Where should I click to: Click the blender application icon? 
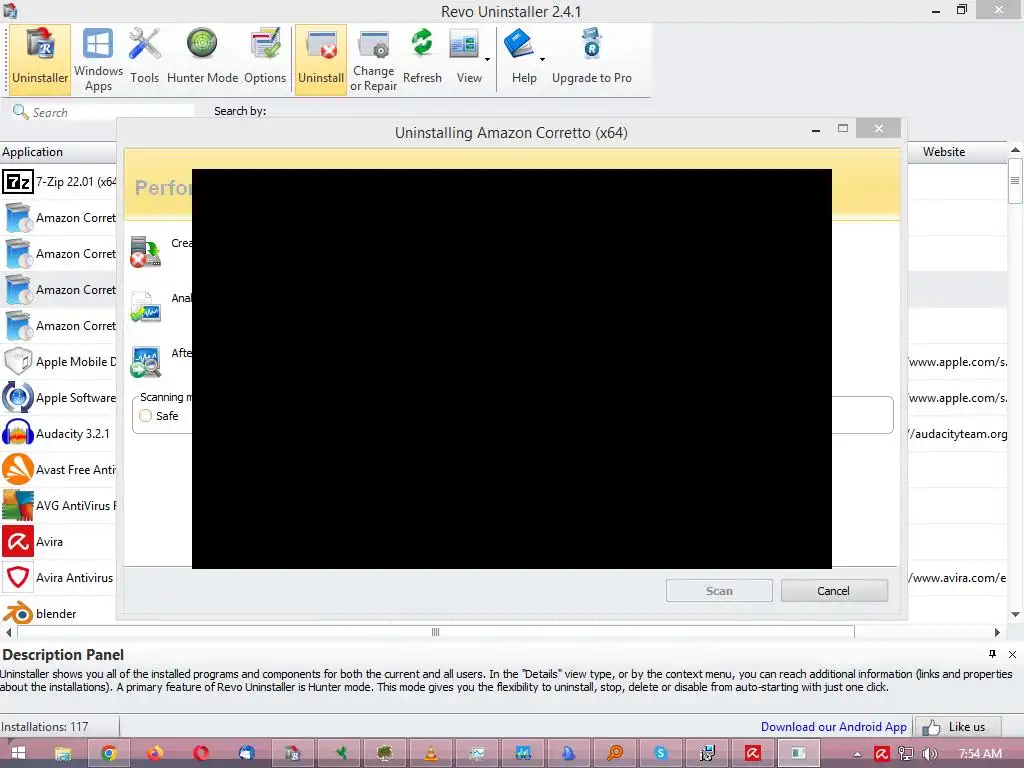coord(18,613)
